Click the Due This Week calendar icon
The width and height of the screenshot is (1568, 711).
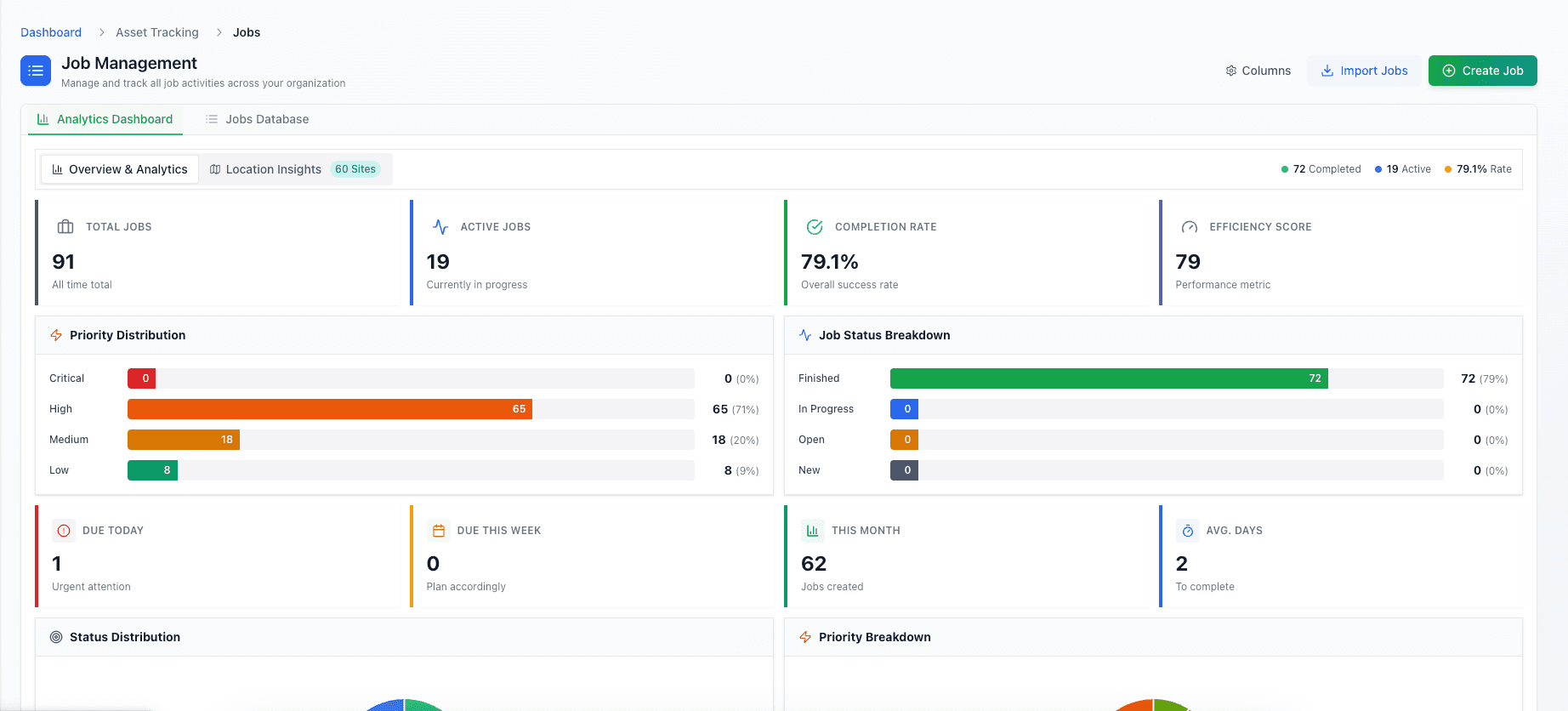coord(439,531)
